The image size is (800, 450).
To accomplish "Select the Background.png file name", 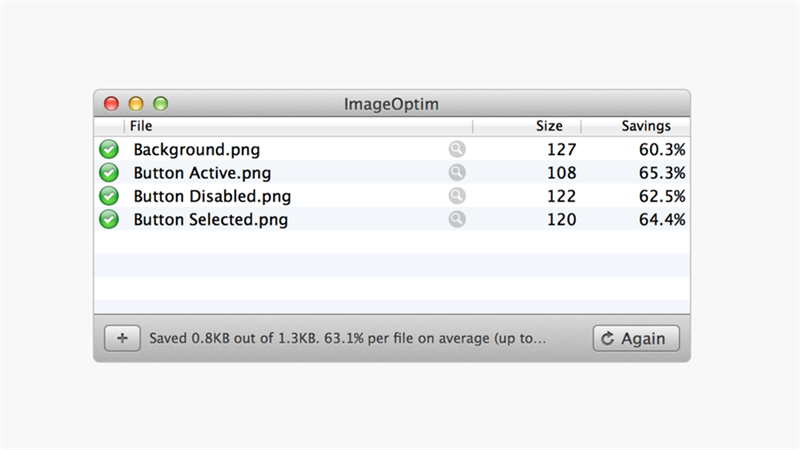I will pyautogui.click(x=197, y=149).
